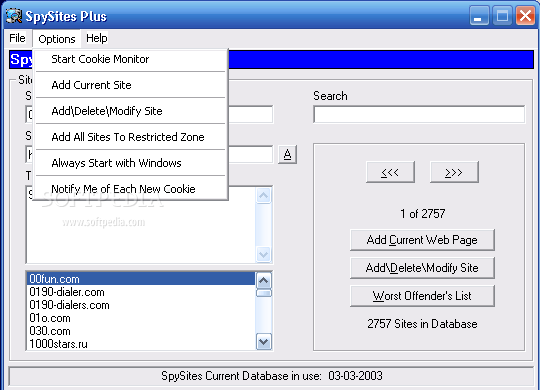Select 00fun.com in the site list
Image resolution: width=540 pixels, height=390 pixels.
tap(141, 279)
